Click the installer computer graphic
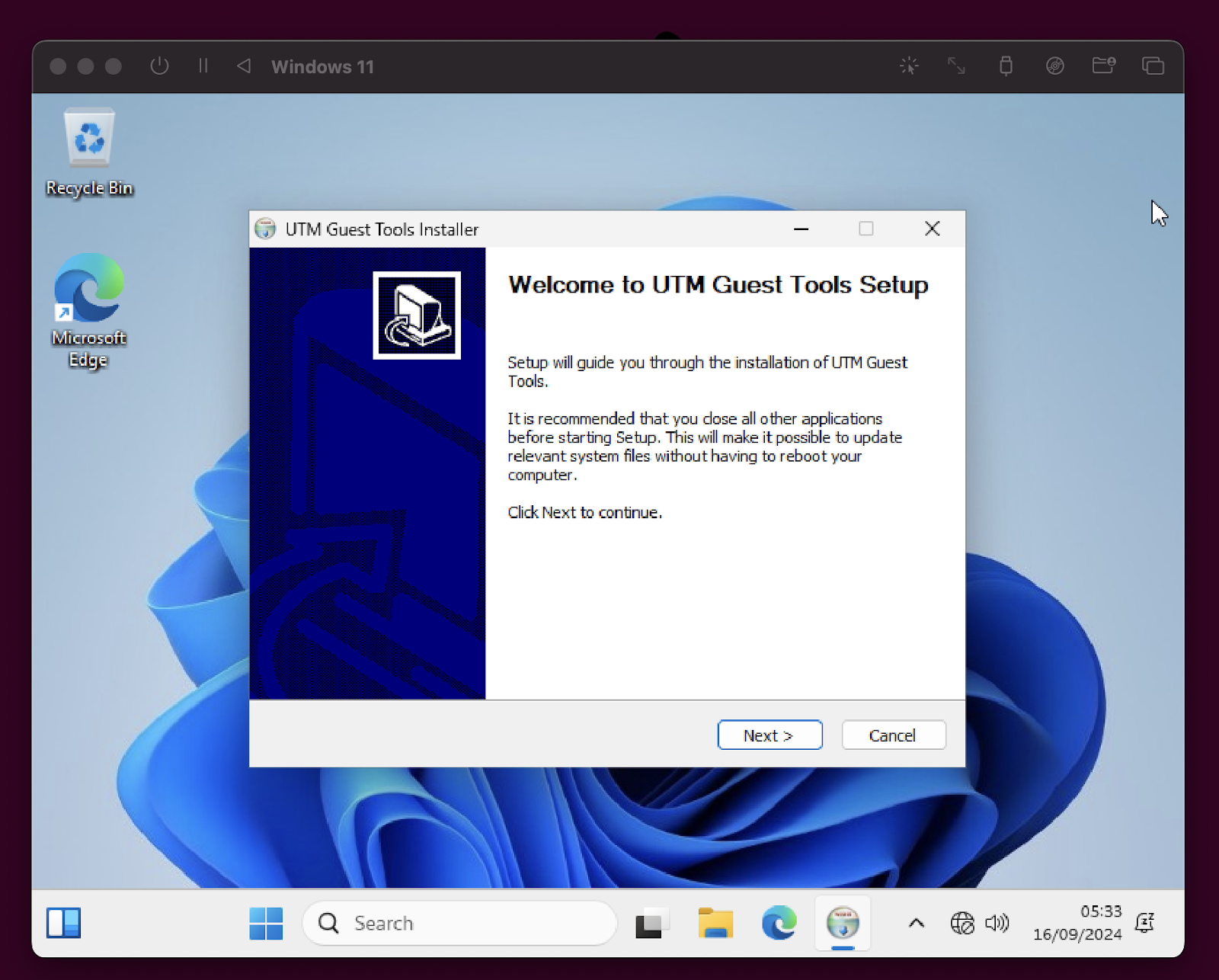This screenshot has width=1219, height=980. tap(417, 315)
